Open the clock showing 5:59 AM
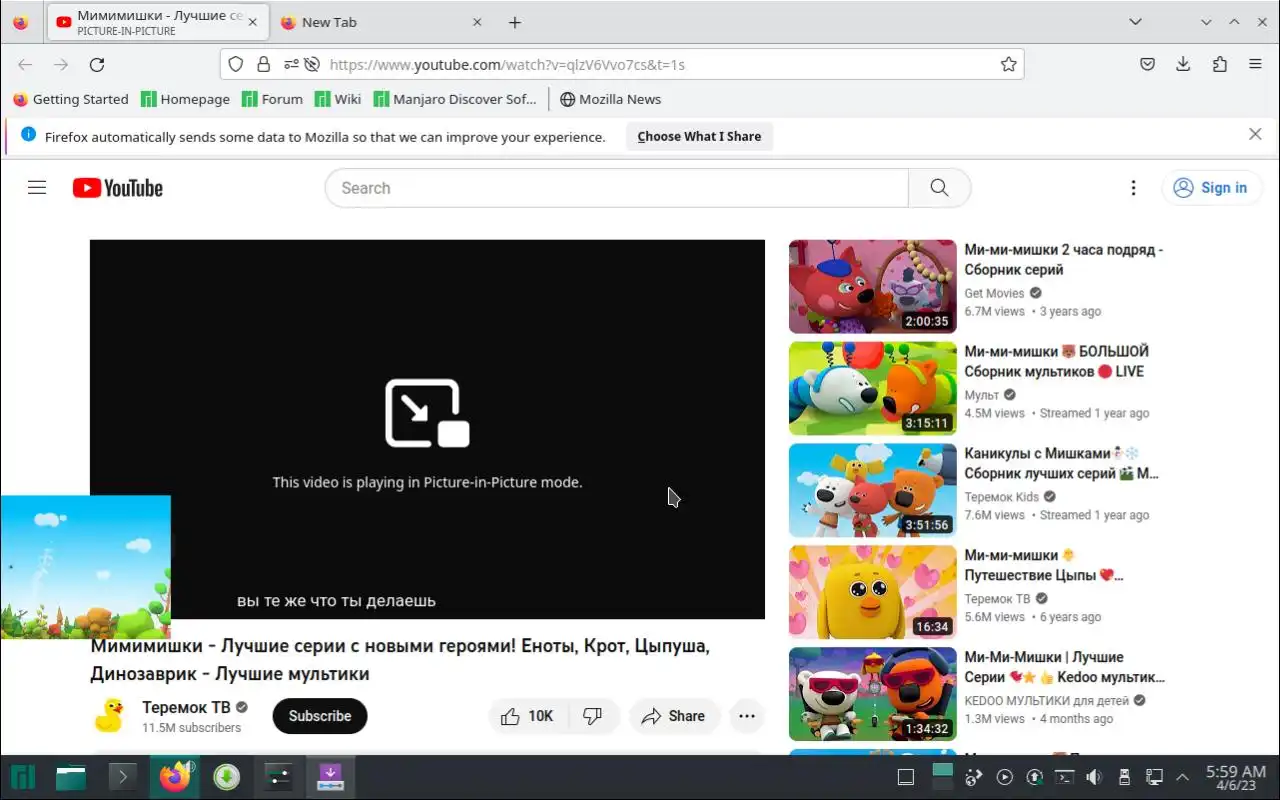Viewport: 1280px width, 800px height. point(1236,777)
